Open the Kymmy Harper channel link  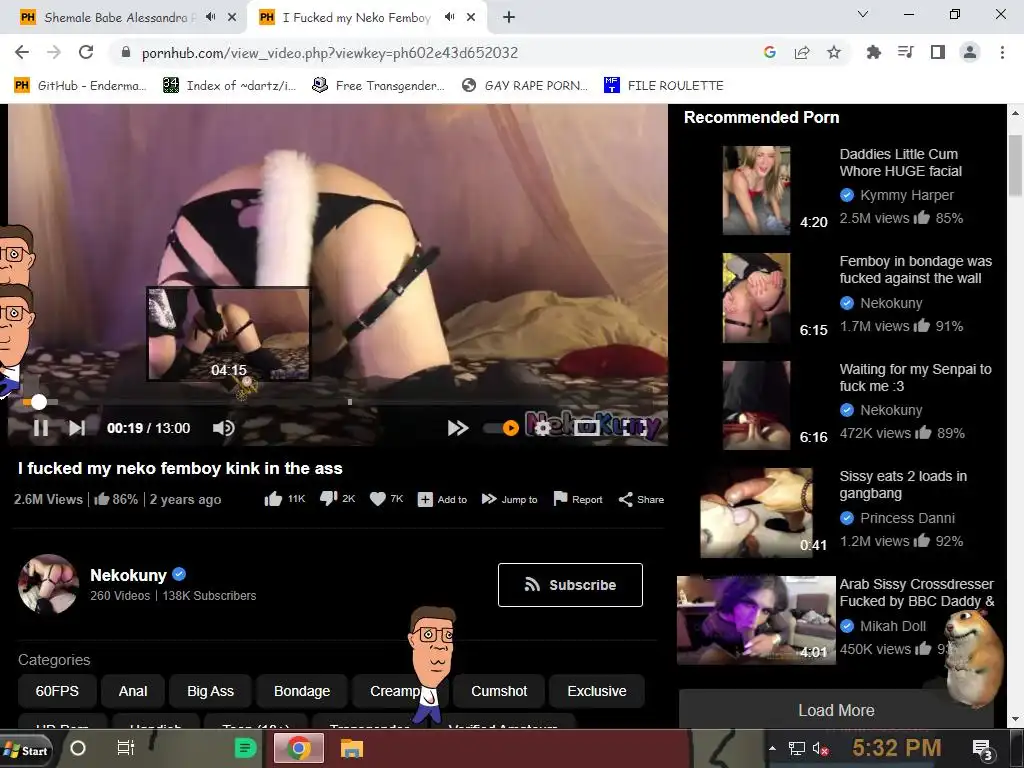[x=906, y=195]
